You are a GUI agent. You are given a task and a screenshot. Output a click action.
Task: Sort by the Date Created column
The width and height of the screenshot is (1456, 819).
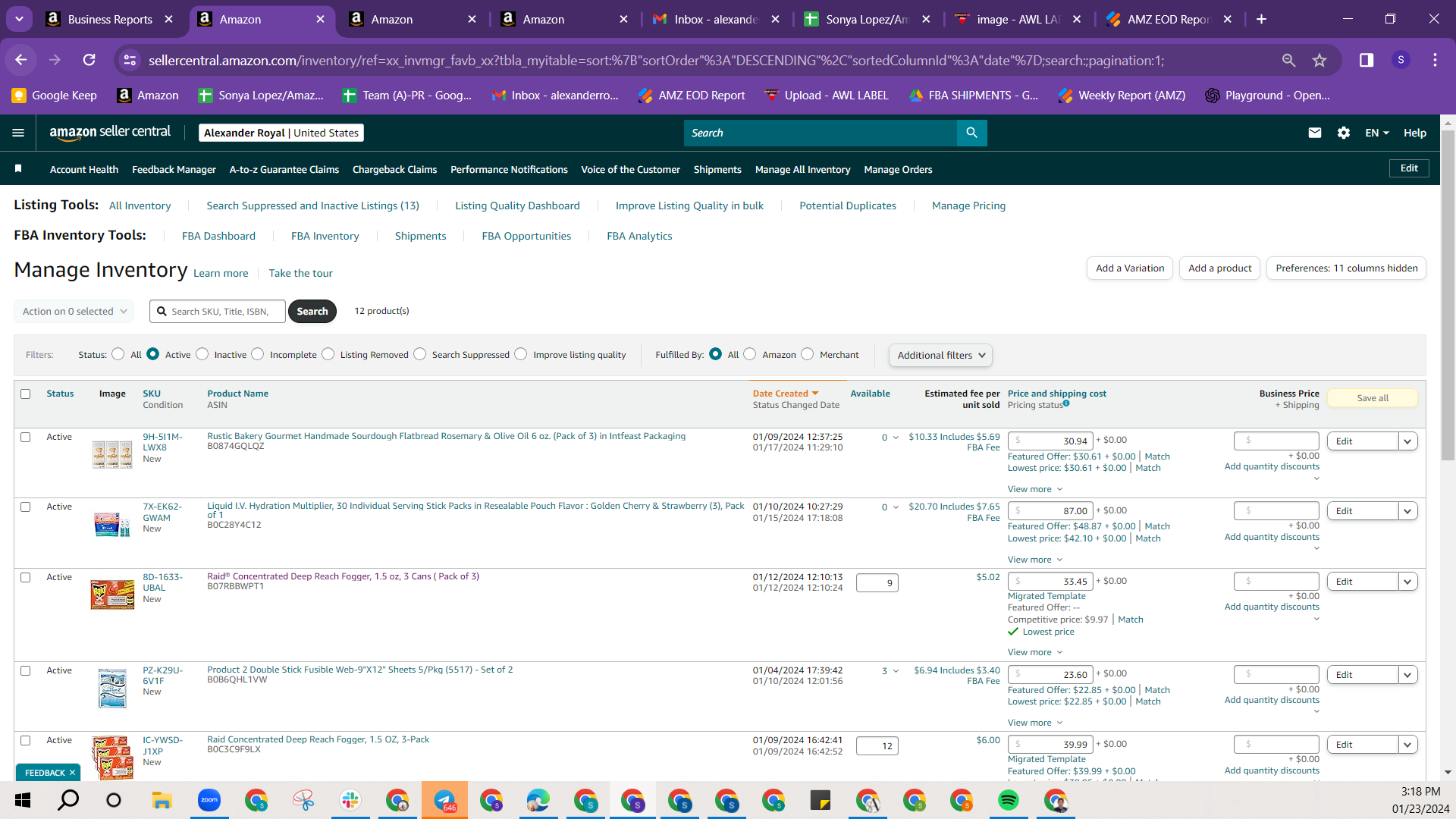[786, 394]
